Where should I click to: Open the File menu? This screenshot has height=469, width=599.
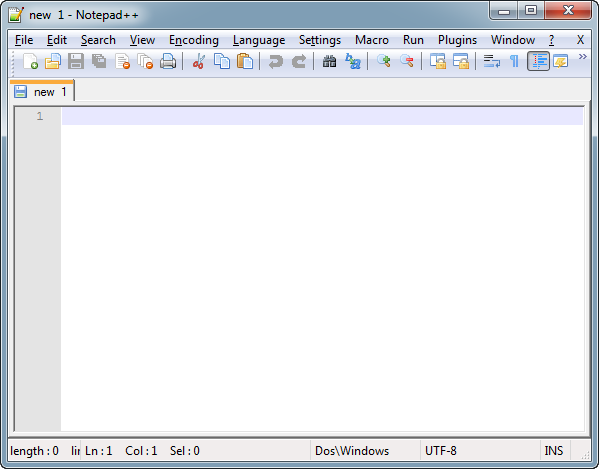coord(24,40)
